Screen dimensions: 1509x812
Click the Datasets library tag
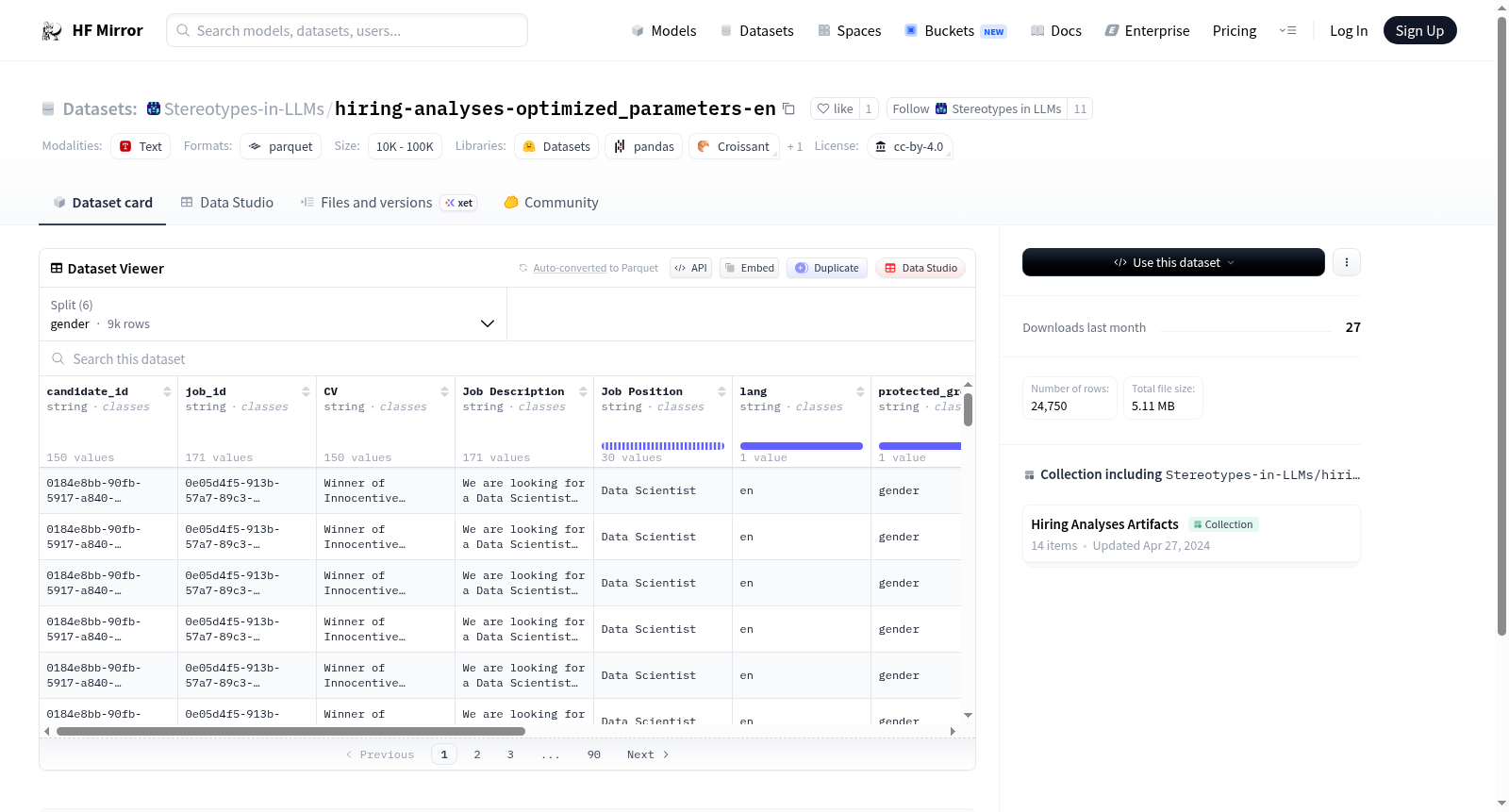(x=556, y=146)
